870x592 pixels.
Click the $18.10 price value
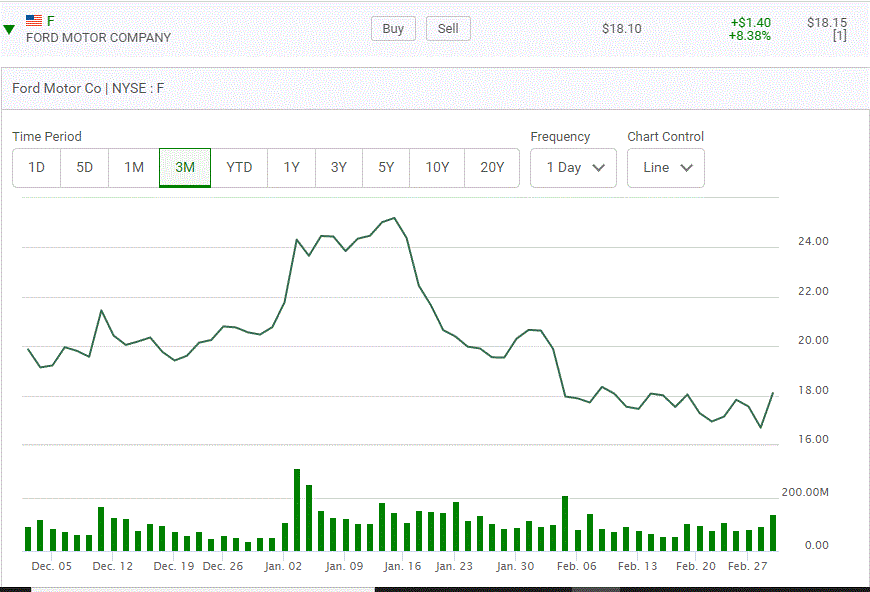click(x=621, y=29)
